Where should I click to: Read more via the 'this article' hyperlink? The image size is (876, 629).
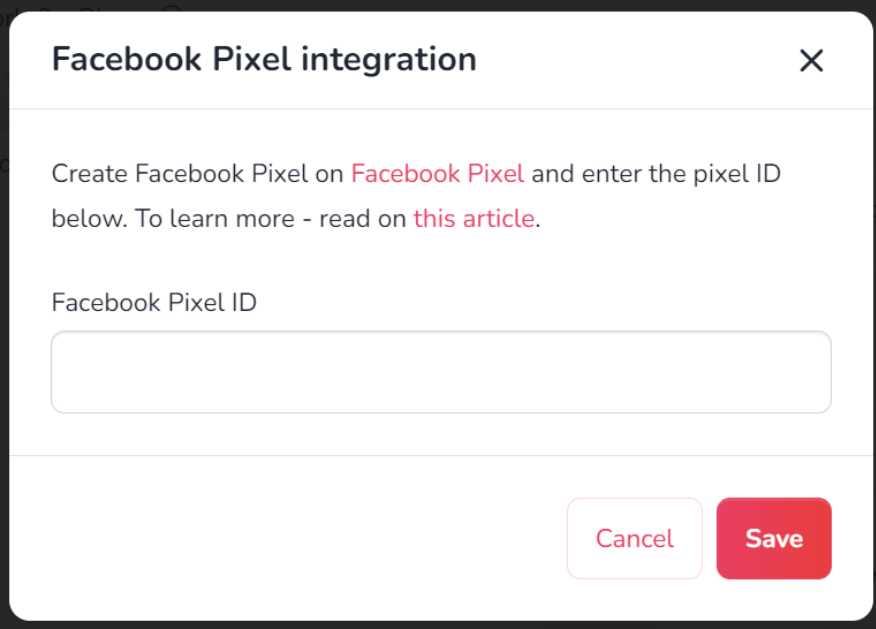pos(474,218)
